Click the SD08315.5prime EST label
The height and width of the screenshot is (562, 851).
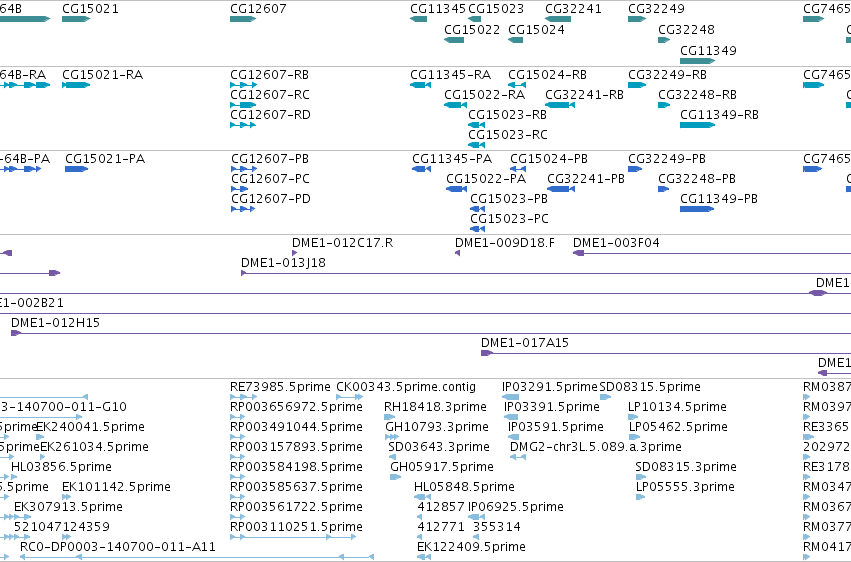650,387
